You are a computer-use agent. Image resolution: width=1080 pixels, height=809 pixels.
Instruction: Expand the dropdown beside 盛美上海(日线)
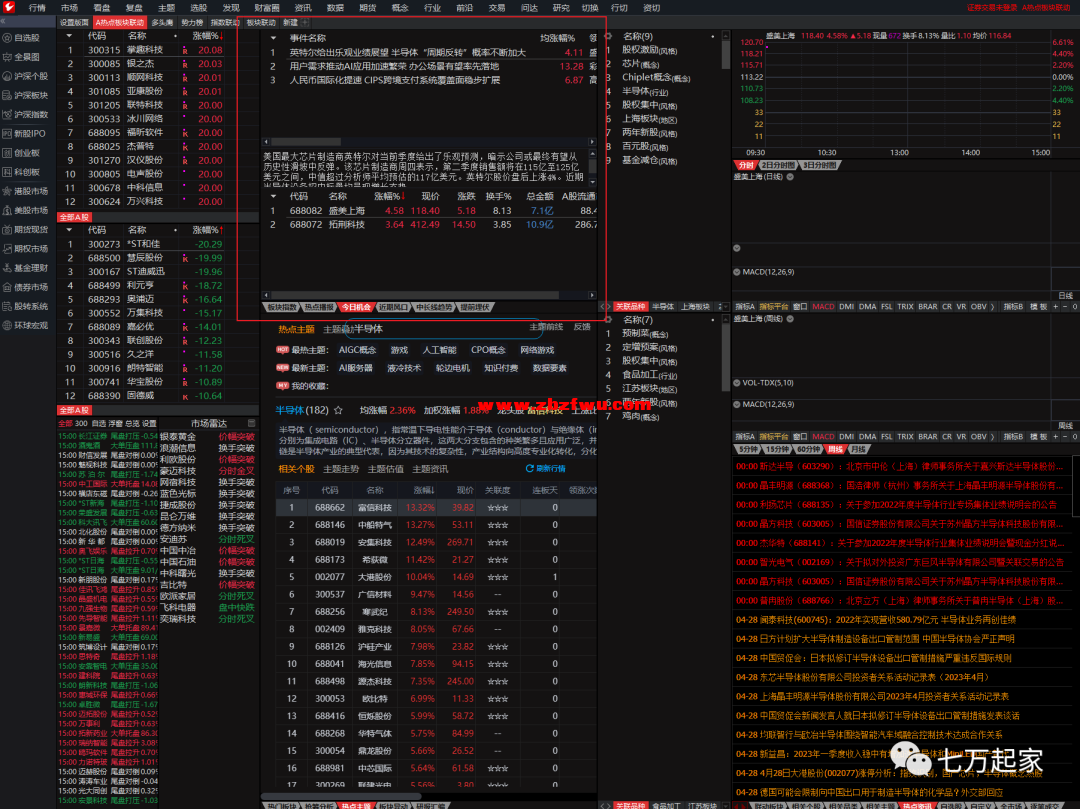790,177
